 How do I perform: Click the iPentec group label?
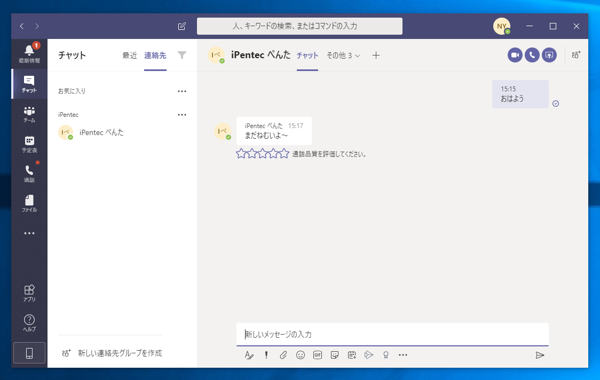pyautogui.click(x=68, y=115)
